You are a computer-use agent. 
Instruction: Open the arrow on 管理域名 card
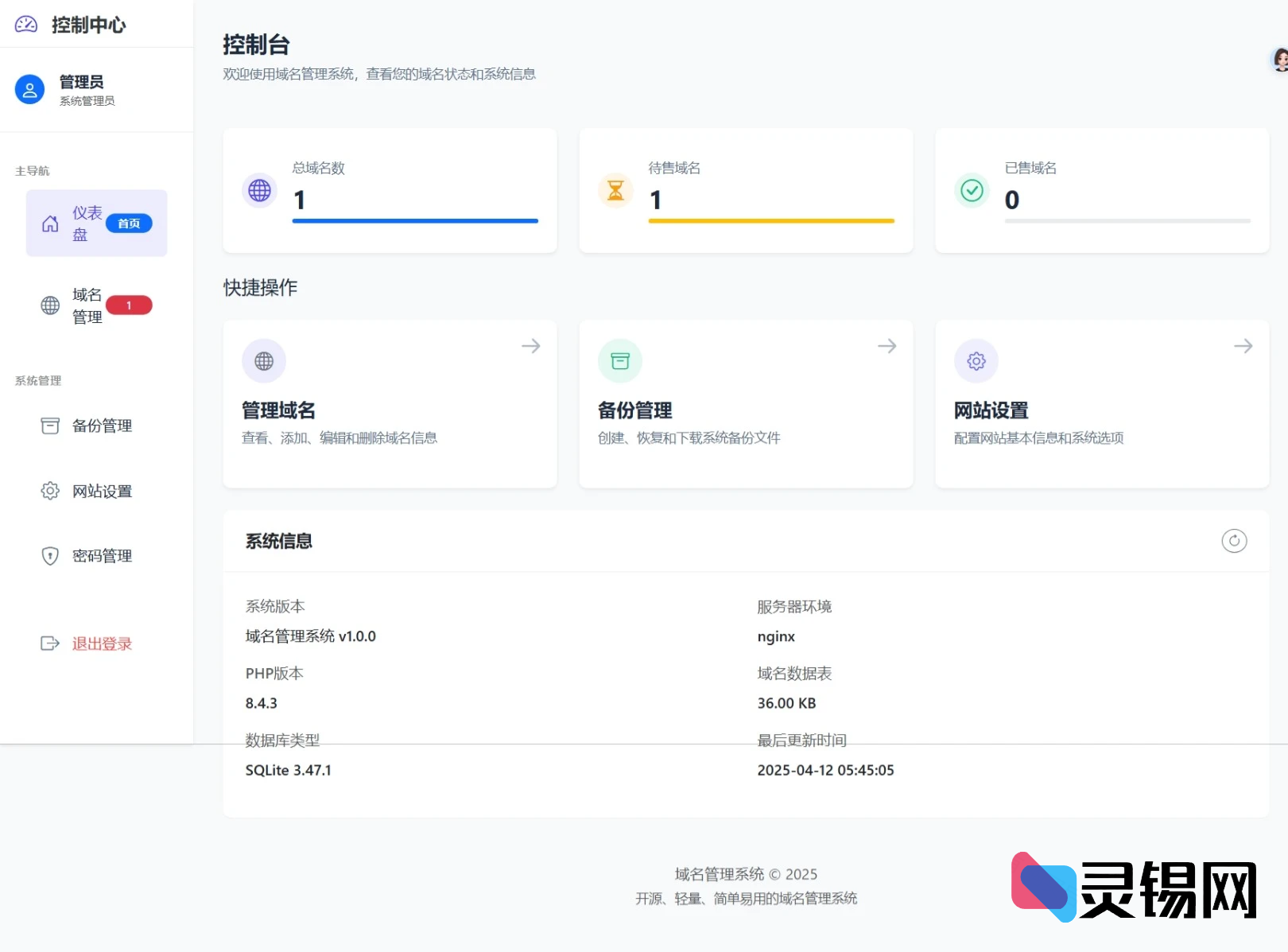click(x=530, y=346)
